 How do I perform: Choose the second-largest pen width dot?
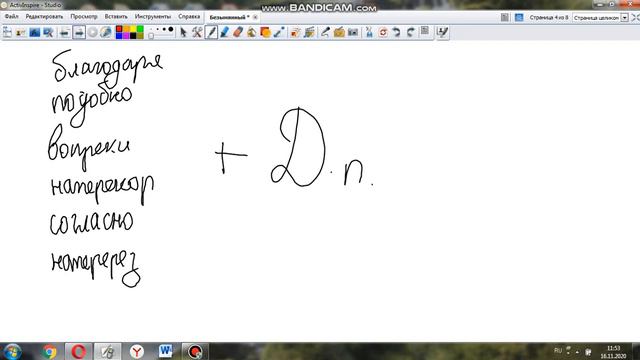(x=164, y=29)
